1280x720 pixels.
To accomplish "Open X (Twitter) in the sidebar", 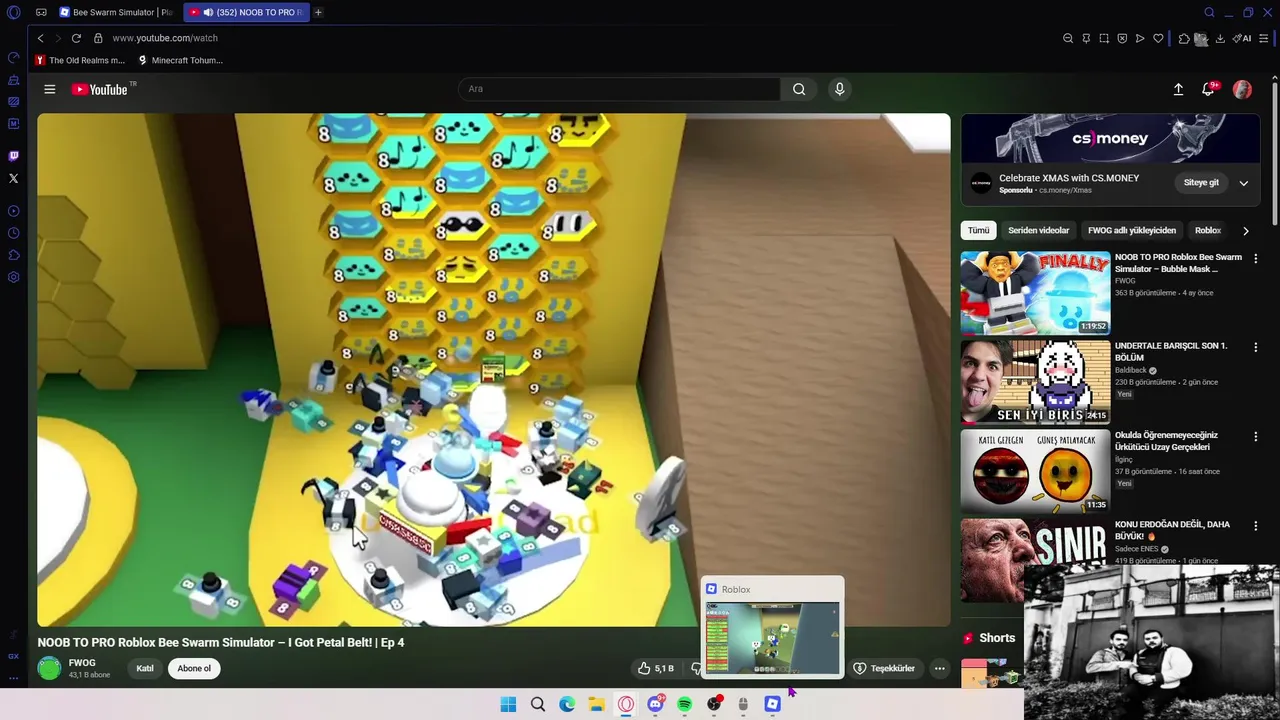I will pos(14,178).
